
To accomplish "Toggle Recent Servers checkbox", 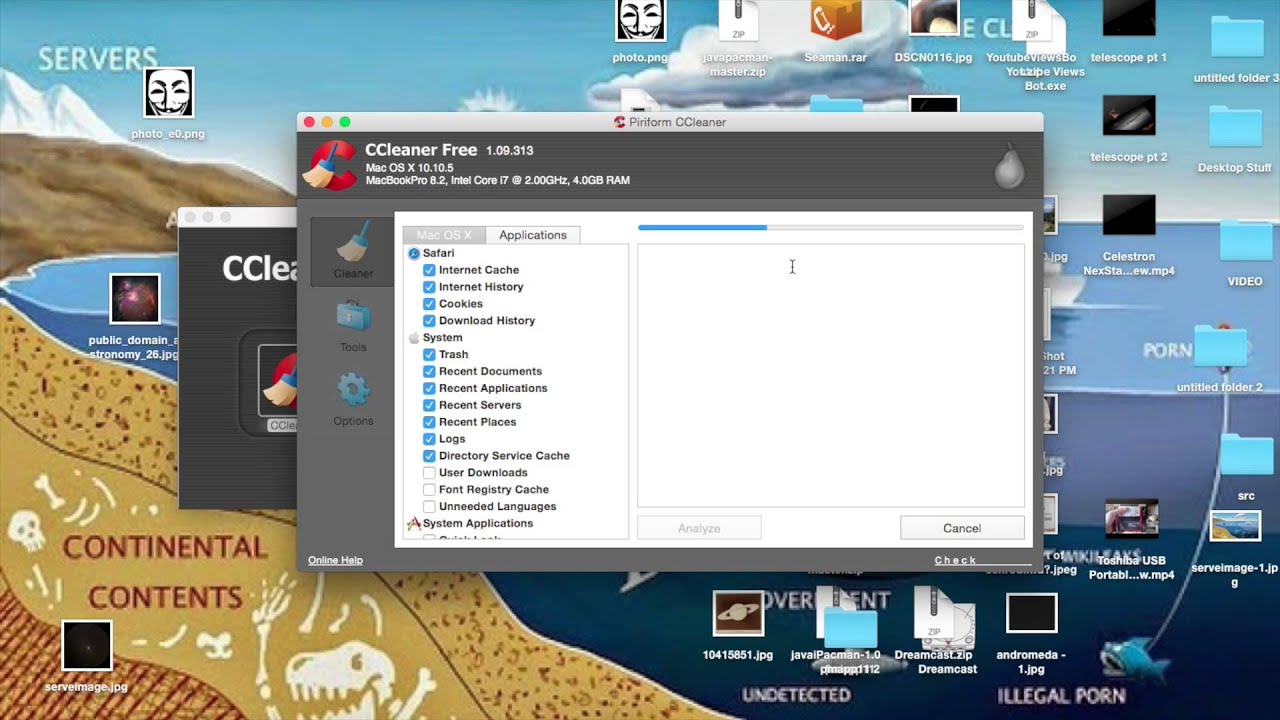I will click(x=429, y=405).
